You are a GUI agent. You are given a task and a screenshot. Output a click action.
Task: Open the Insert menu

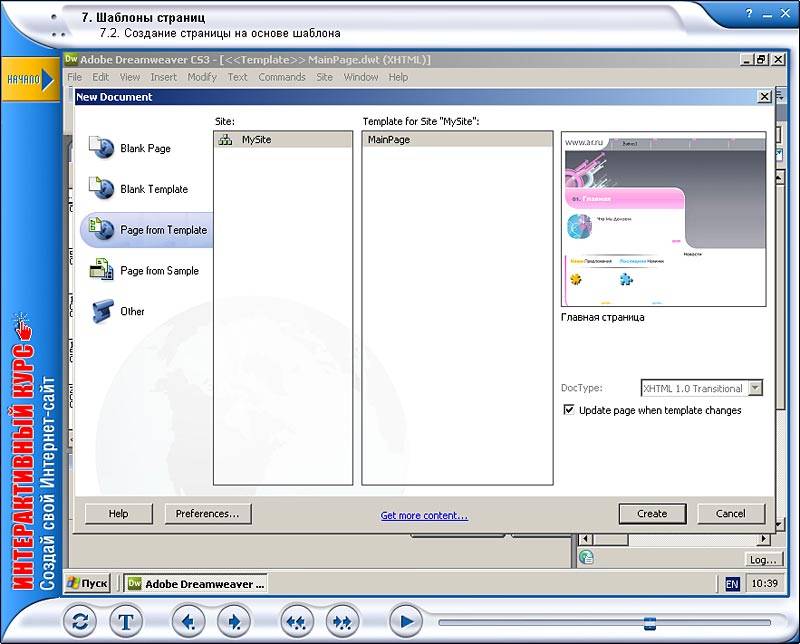coord(163,77)
